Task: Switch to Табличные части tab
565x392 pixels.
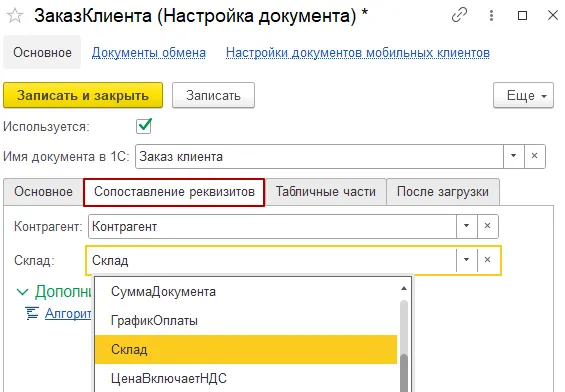Action: coord(326,192)
